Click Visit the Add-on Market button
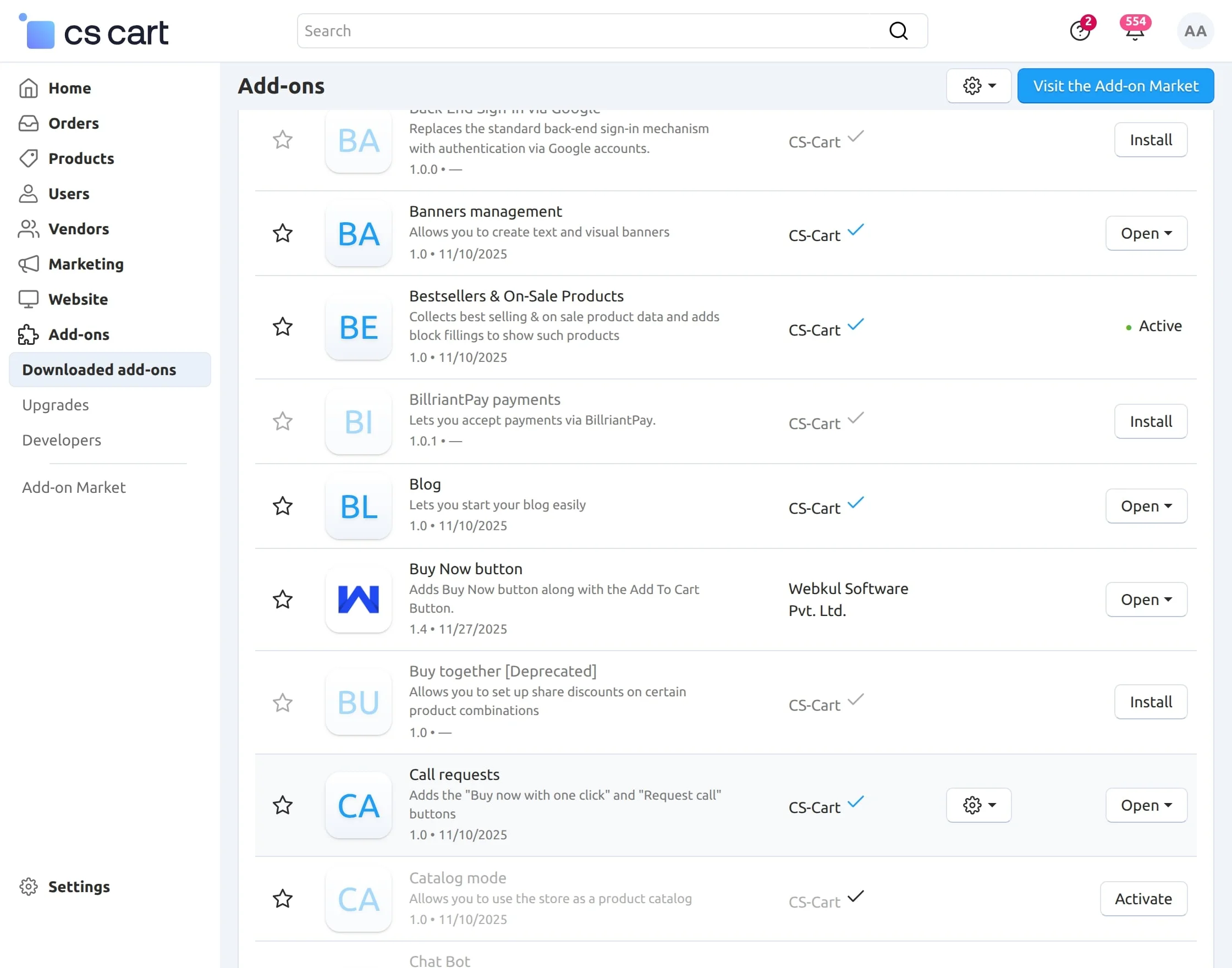This screenshot has height=968, width=1232. point(1115,86)
